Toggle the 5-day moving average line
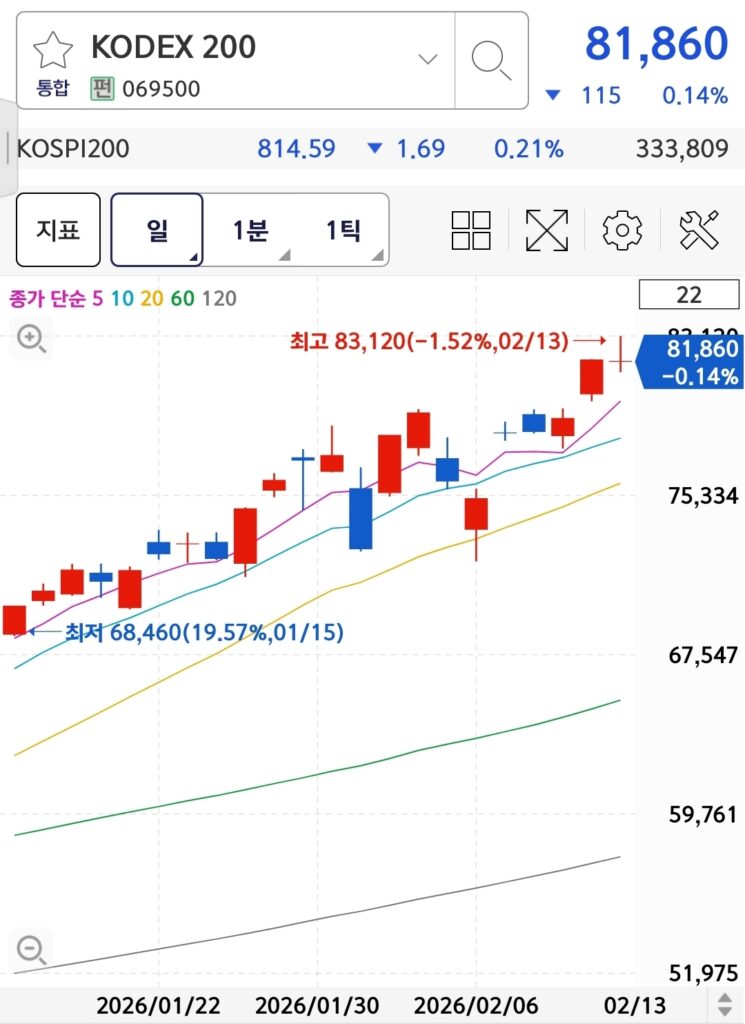 tap(98, 298)
